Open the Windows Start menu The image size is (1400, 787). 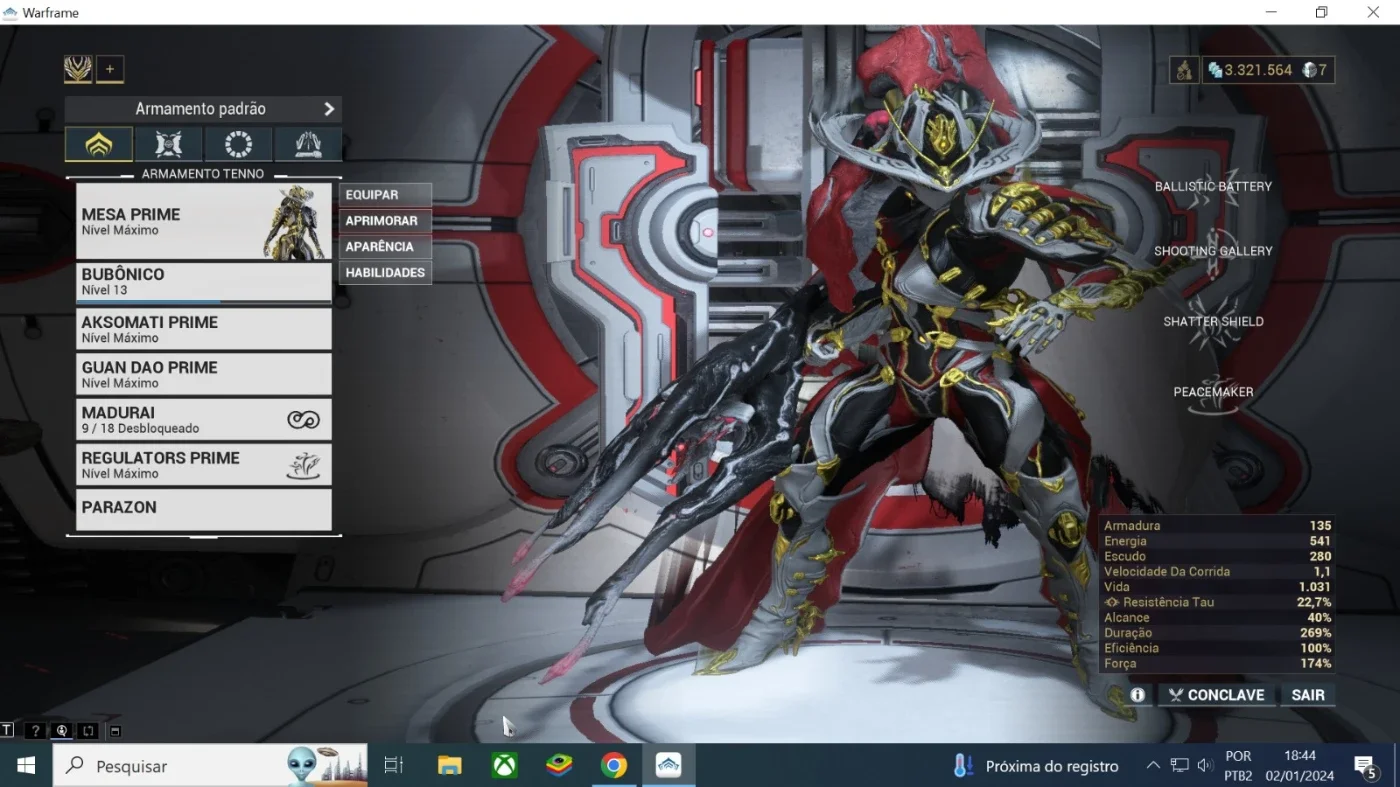point(26,766)
